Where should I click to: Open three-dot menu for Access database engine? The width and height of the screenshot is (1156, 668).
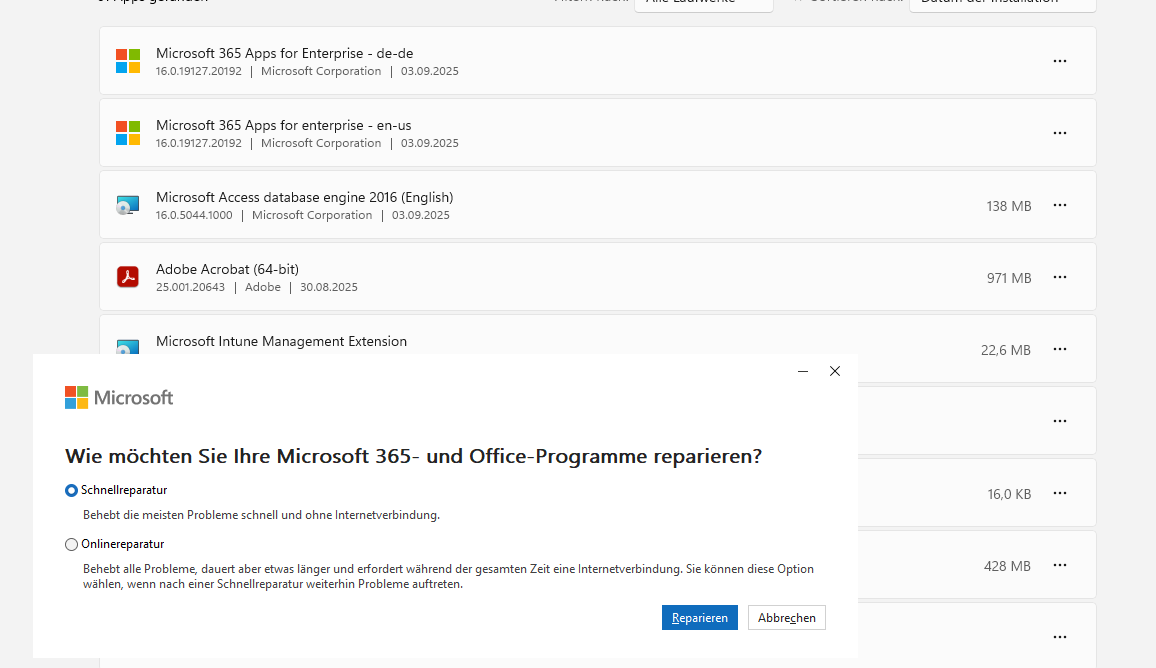(x=1059, y=205)
